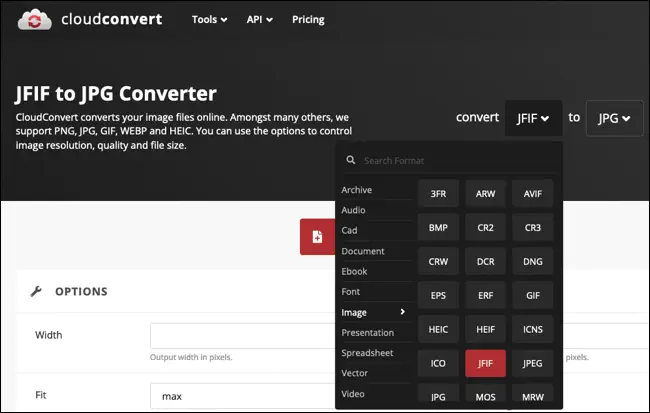Click the CloudConvert cloud logo icon

click(x=35, y=19)
